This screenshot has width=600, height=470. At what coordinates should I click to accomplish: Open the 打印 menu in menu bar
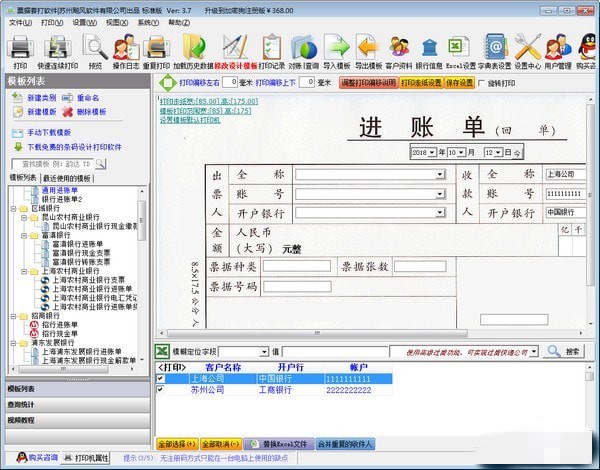[x=52, y=23]
